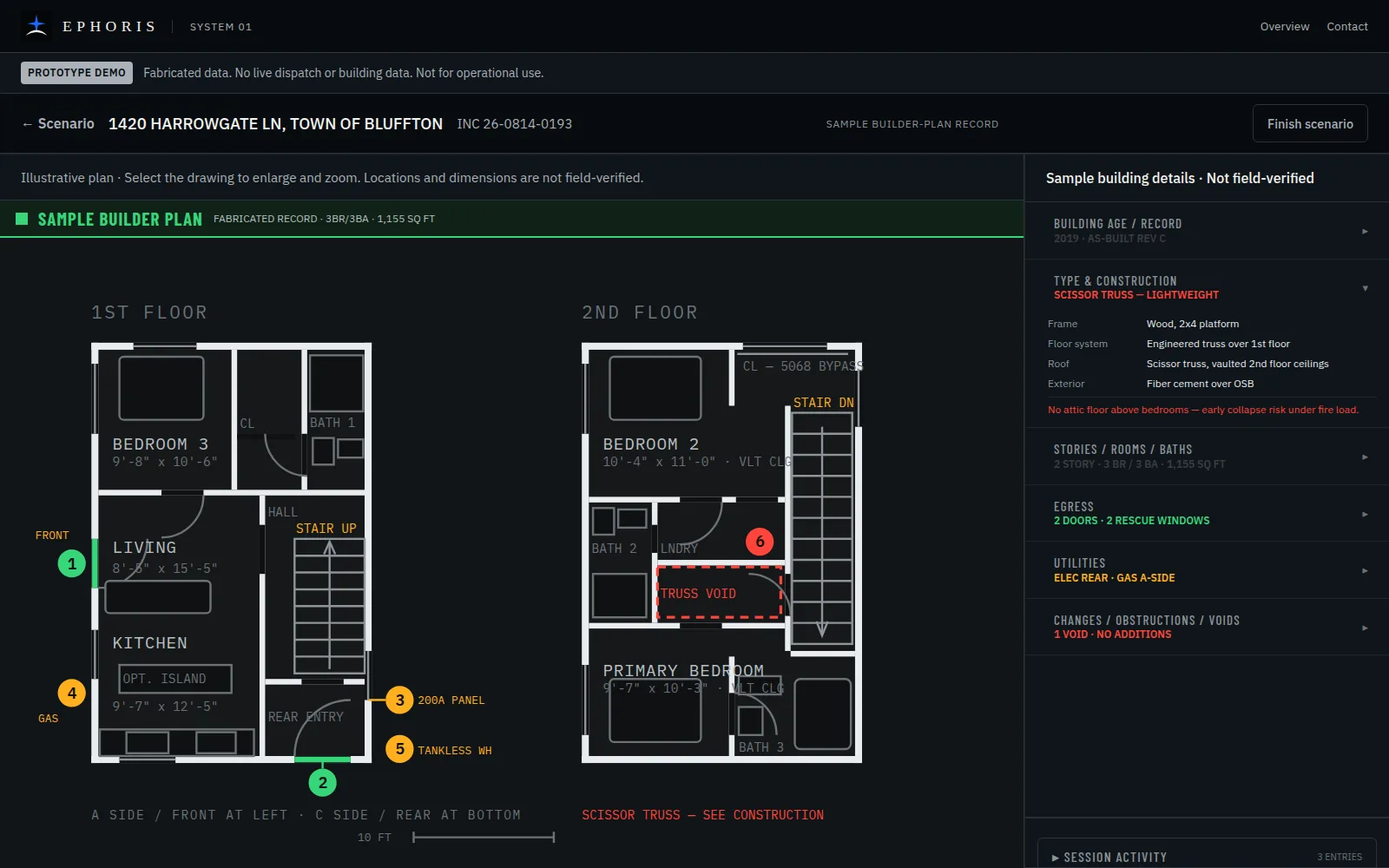Click the Finish scenario button
This screenshot has height=868, width=1389.
(x=1310, y=124)
